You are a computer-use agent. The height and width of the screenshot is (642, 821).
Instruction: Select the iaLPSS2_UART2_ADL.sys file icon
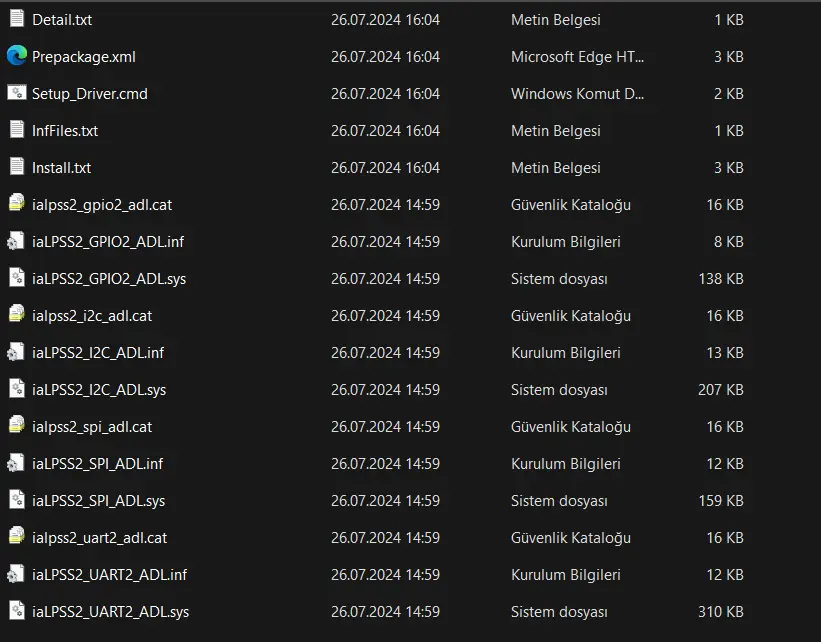pos(17,611)
